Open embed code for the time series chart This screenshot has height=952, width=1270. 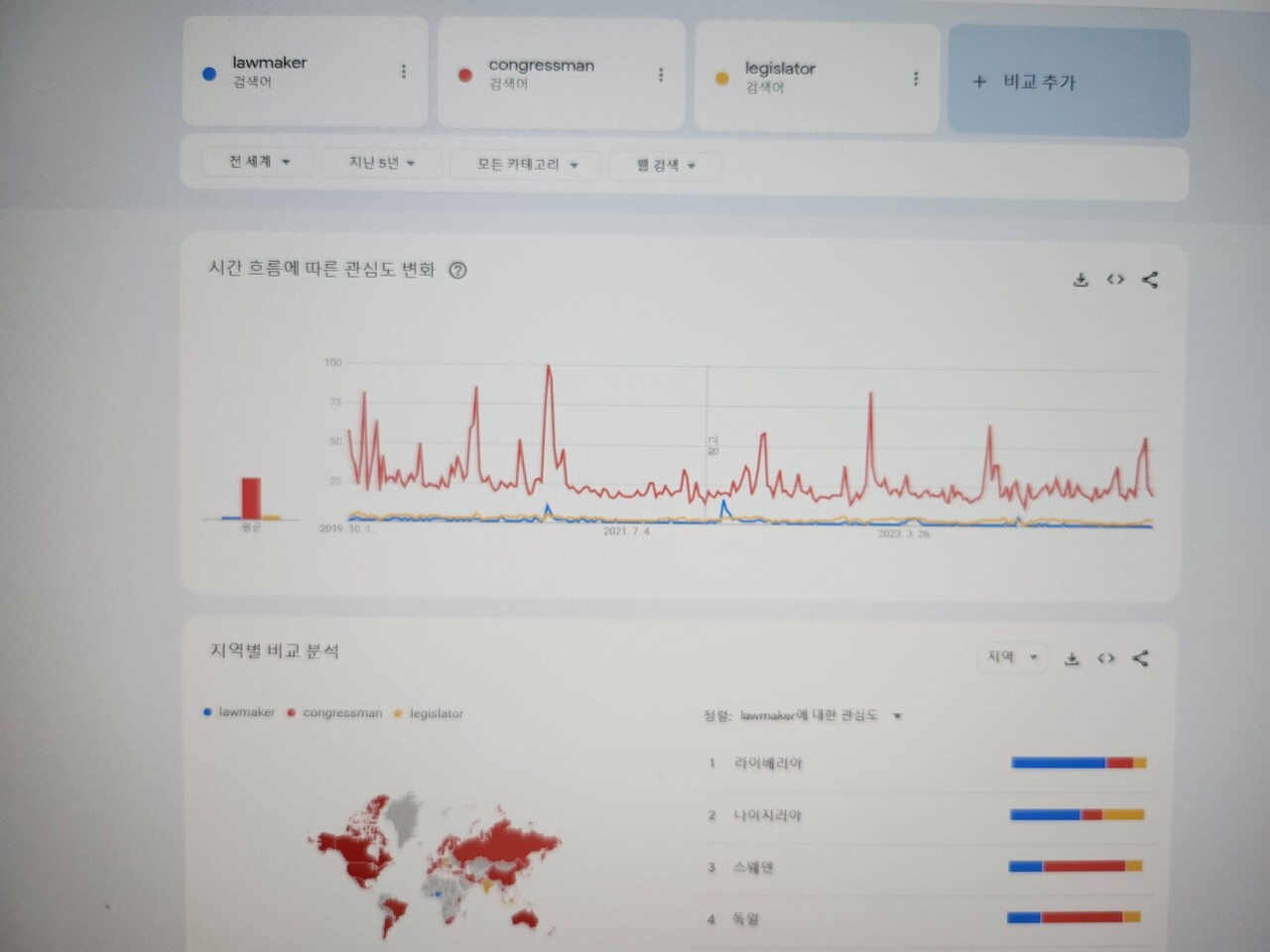1114,280
